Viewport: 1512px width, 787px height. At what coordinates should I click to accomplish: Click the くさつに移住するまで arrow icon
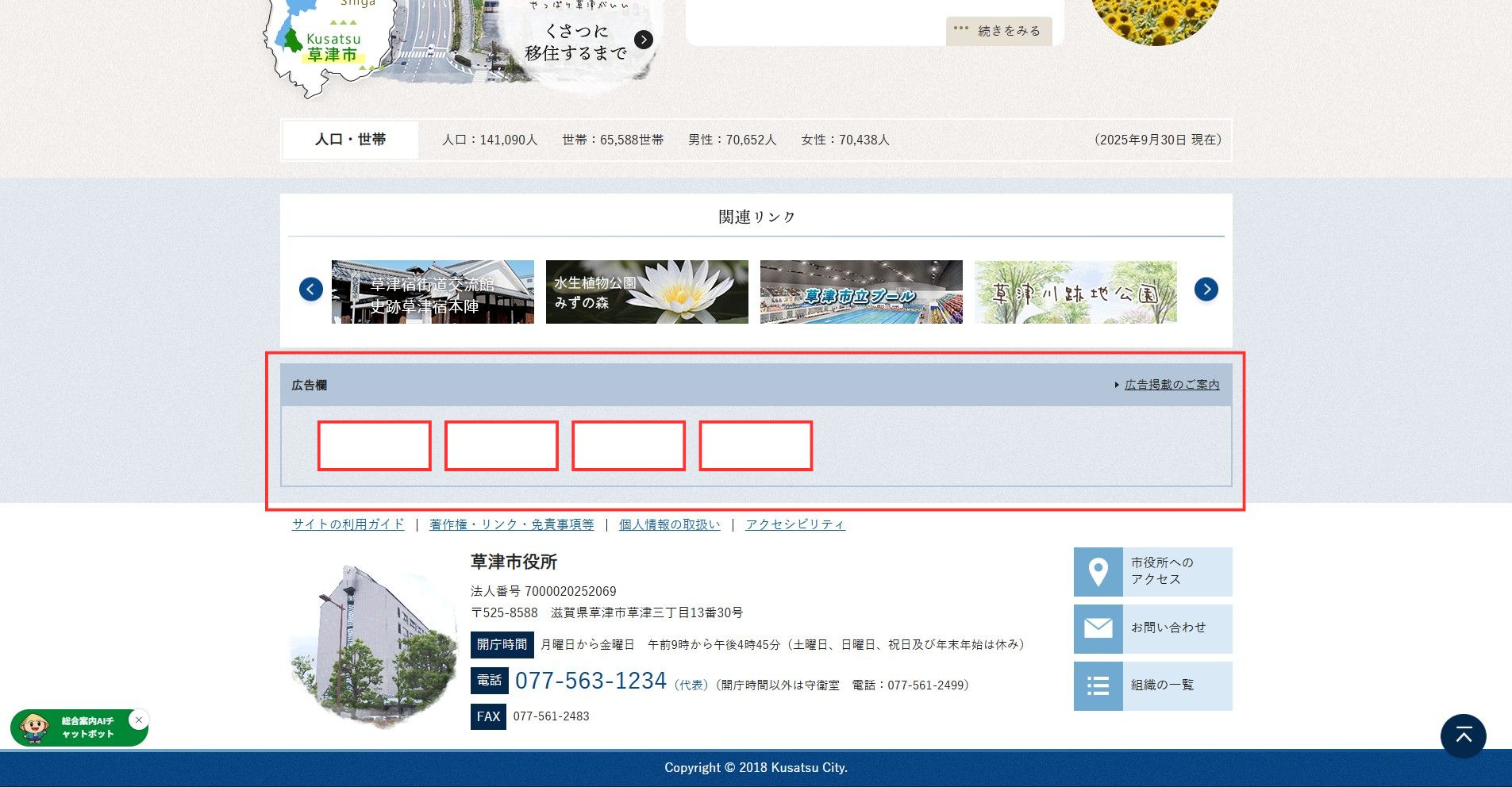click(644, 40)
